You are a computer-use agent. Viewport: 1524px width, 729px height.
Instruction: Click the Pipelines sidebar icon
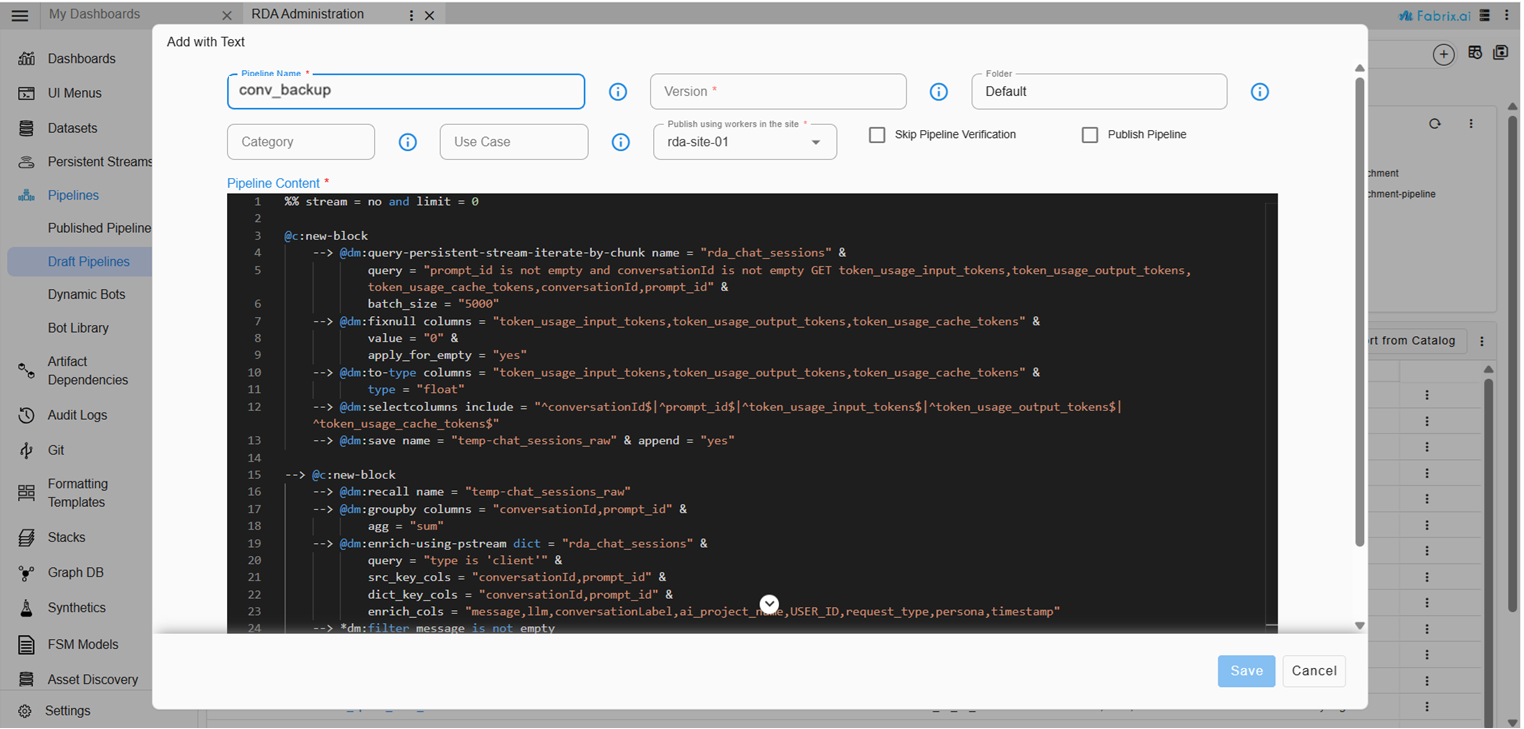click(27, 196)
